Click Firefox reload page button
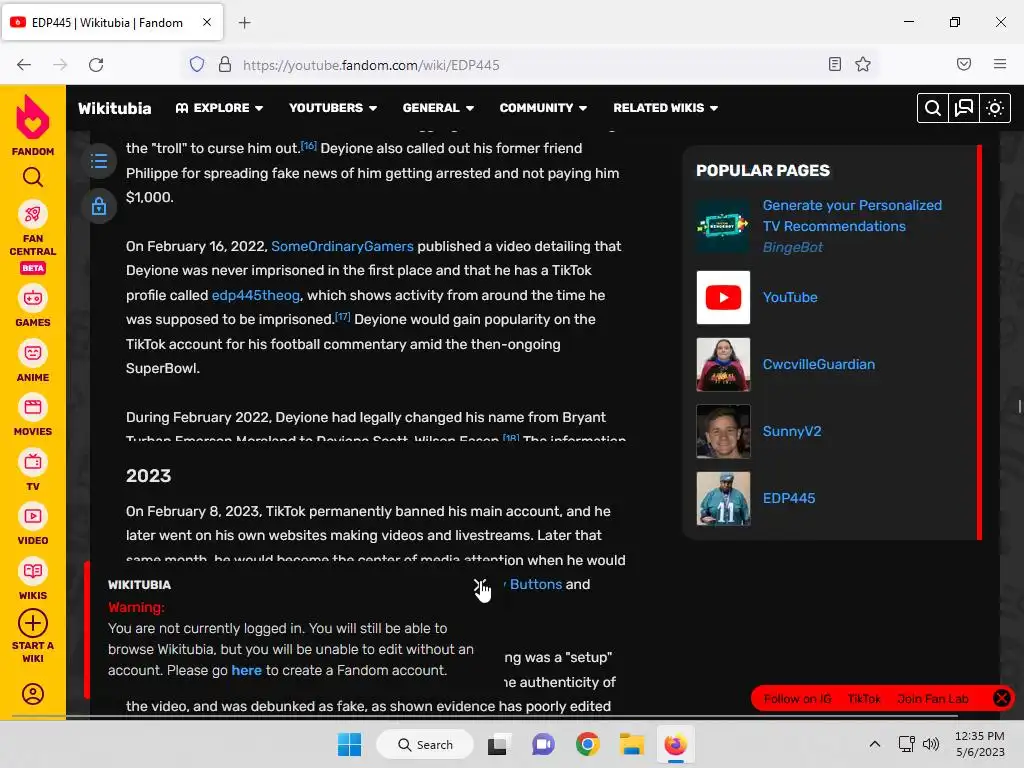Image resolution: width=1024 pixels, height=768 pixels. click(x=96, y=65)
